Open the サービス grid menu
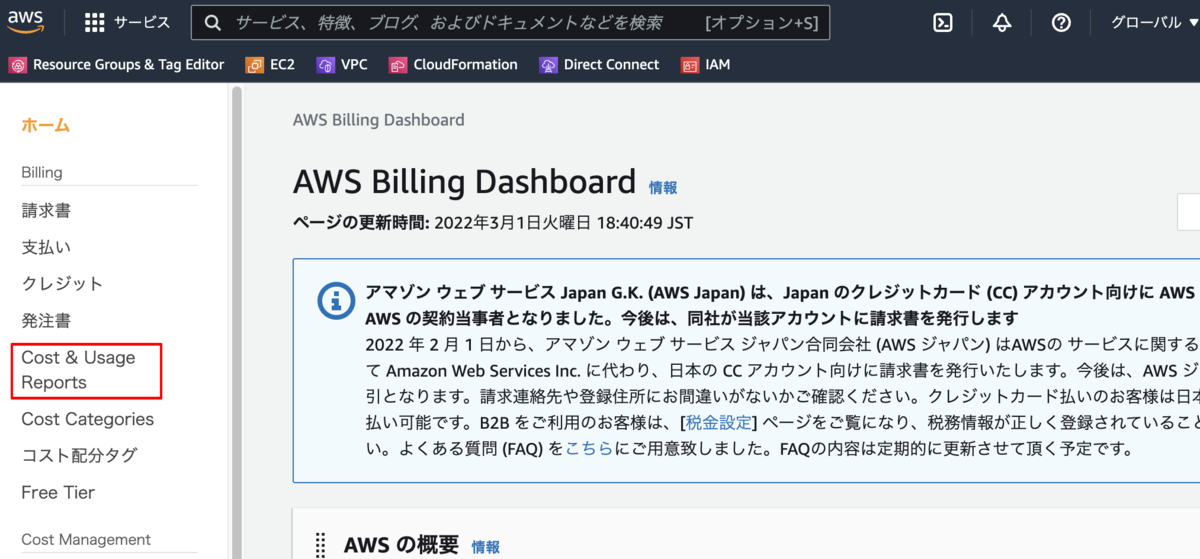Image resolution: width=1200 pixels, height=559 pixels. tap(127, 23)
